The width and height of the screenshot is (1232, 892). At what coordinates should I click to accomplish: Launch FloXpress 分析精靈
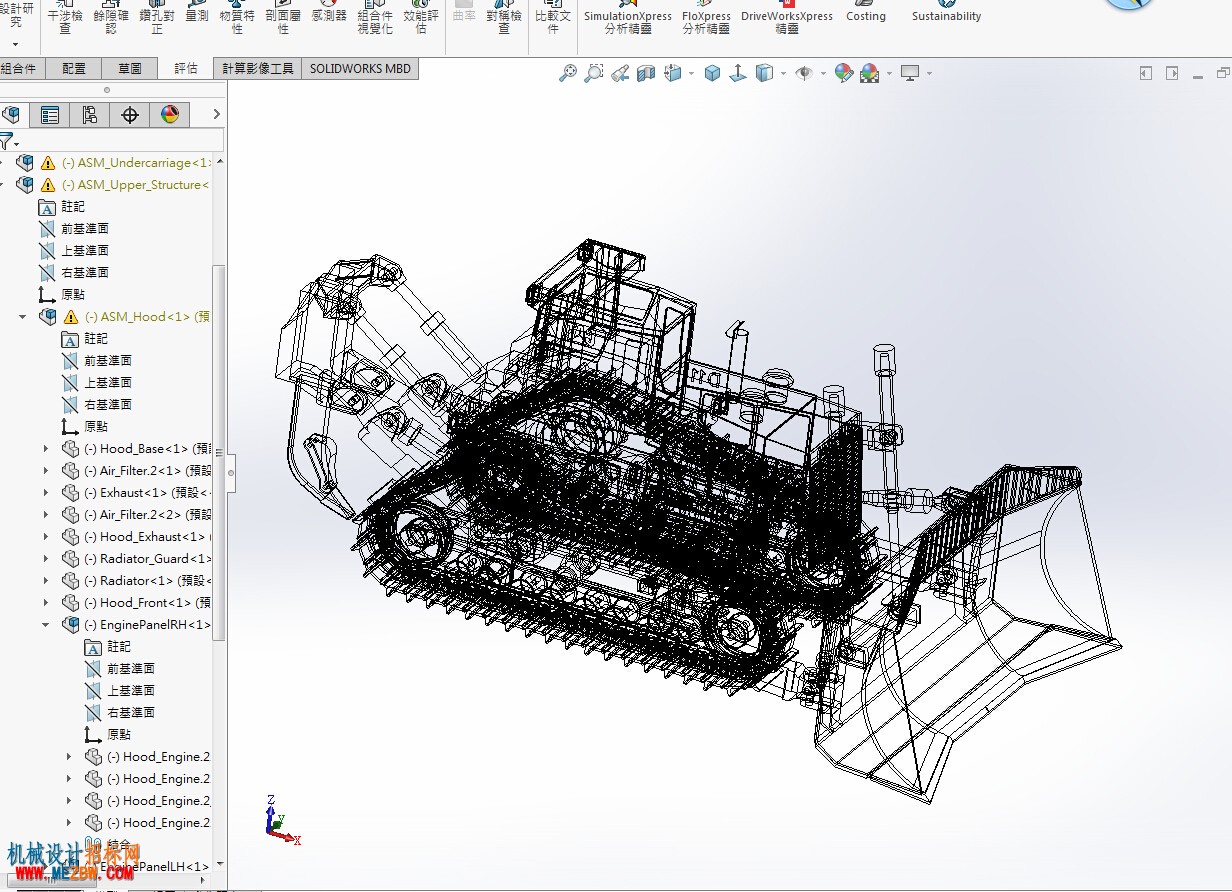(x=706, y=18)
